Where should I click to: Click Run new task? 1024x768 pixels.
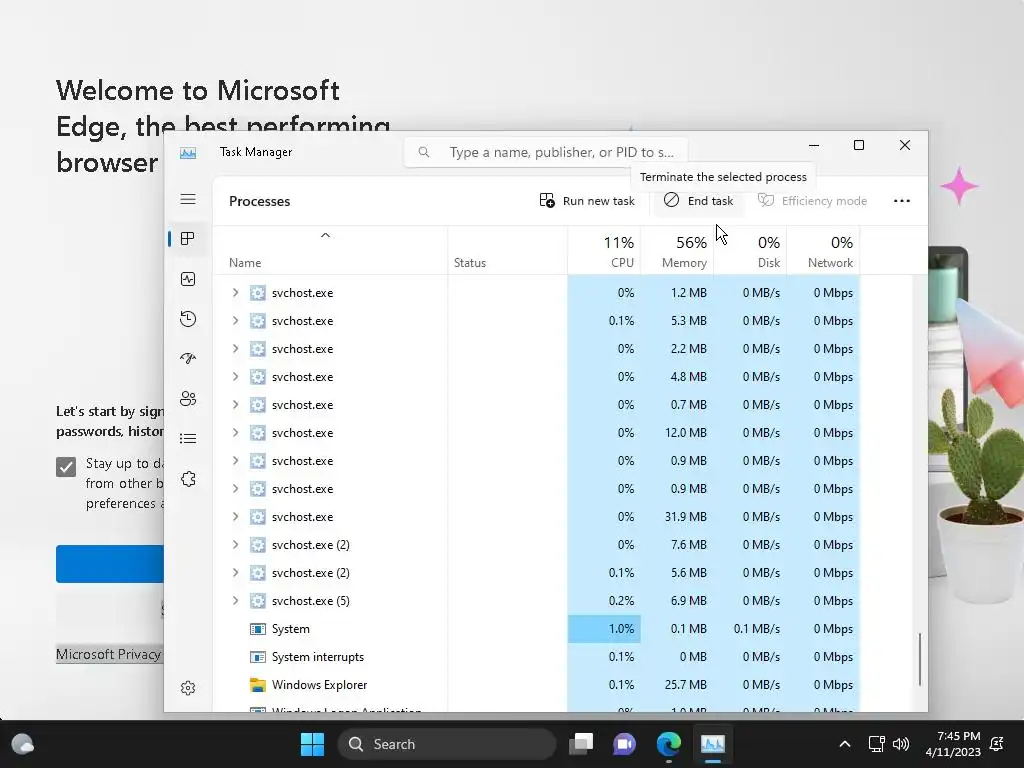coord(586,200)
